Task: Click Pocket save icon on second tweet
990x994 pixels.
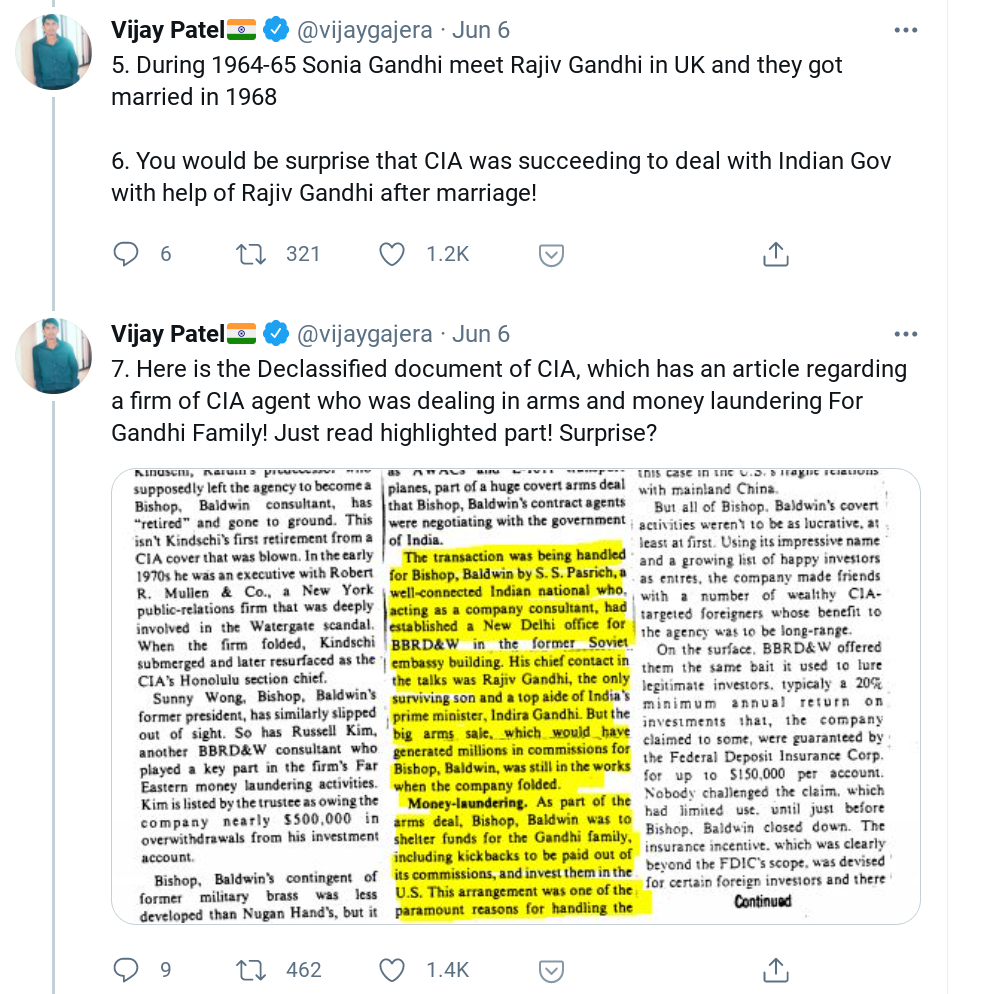Action: 551,971
